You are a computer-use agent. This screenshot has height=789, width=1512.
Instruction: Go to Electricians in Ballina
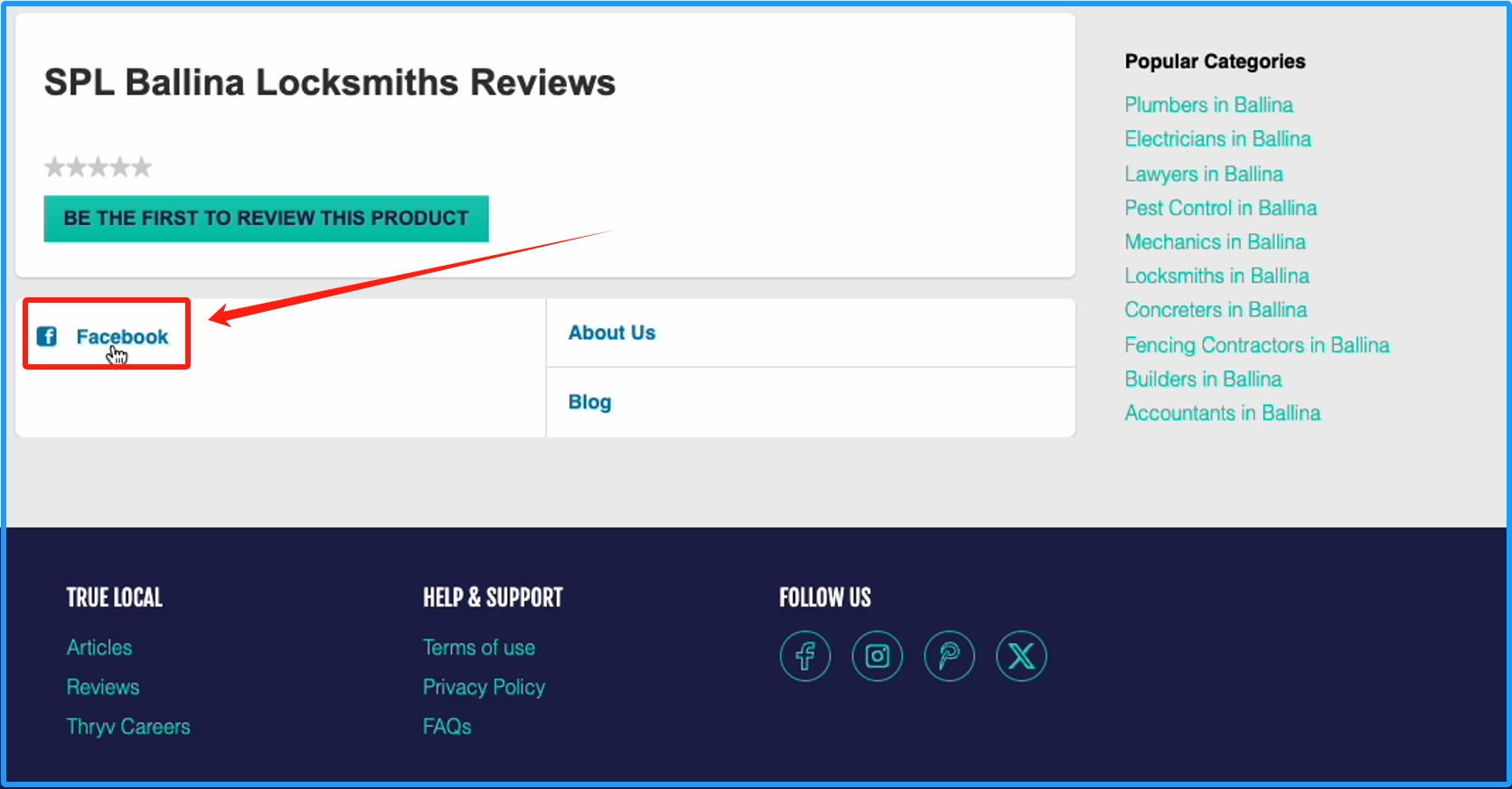(x=1217, y=139)
